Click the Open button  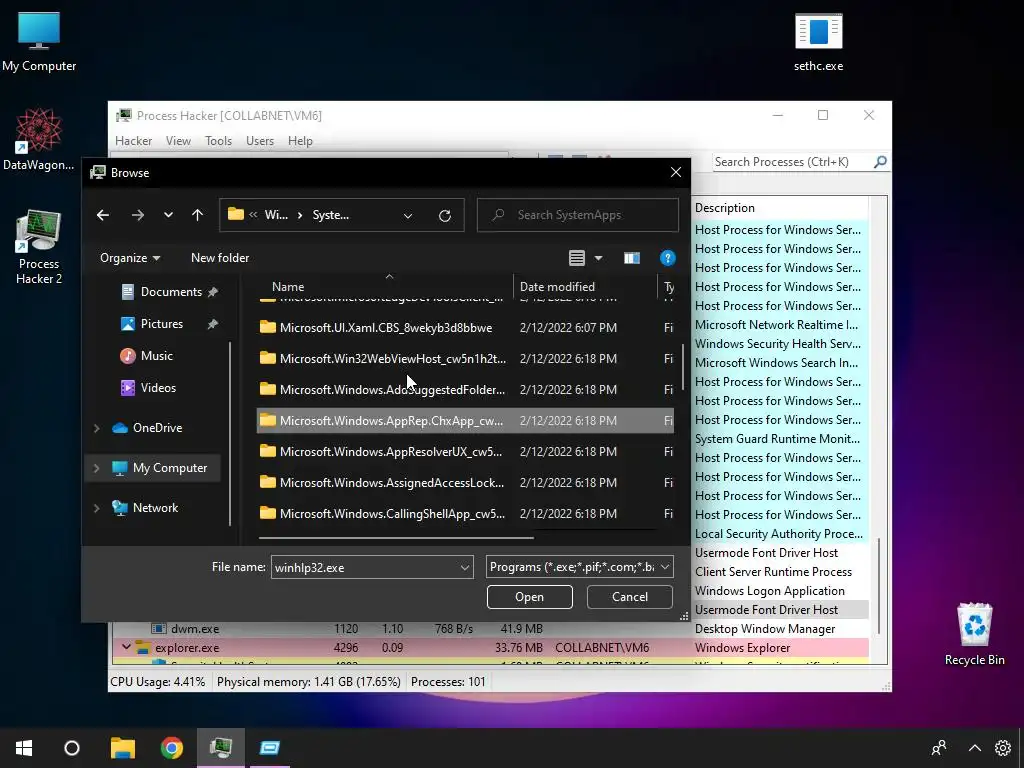click(x=530, y=597)
